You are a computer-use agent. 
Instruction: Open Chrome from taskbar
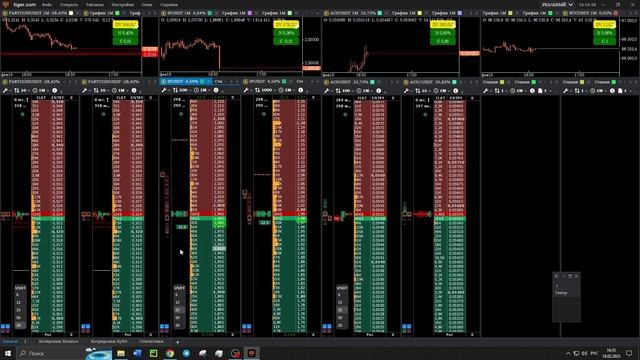[x=170, y=353]
